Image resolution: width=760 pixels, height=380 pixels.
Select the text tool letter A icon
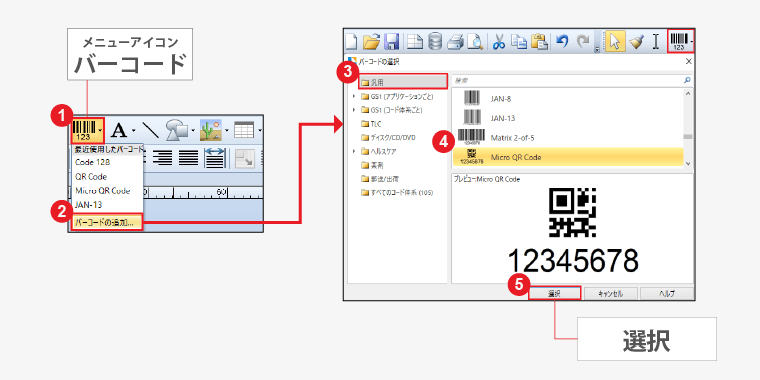tap(119, 130)
